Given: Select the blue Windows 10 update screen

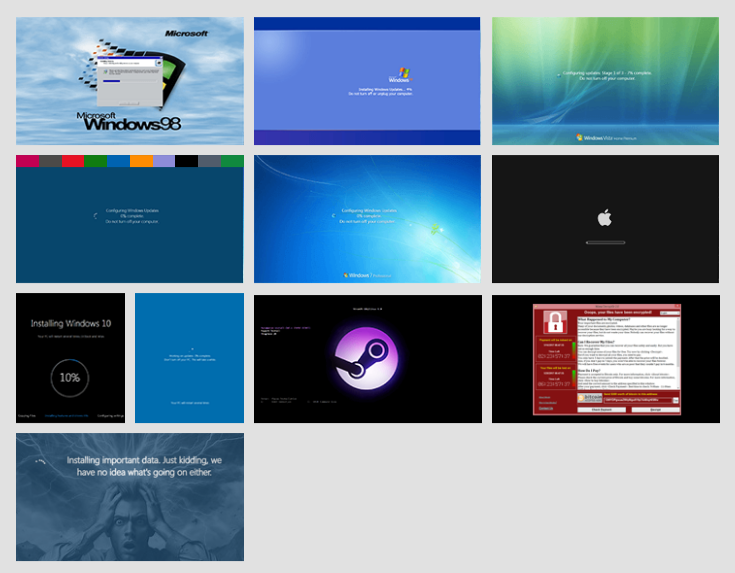Looking at the screenshot, I should pyautogui.click(x=189, y=357).
